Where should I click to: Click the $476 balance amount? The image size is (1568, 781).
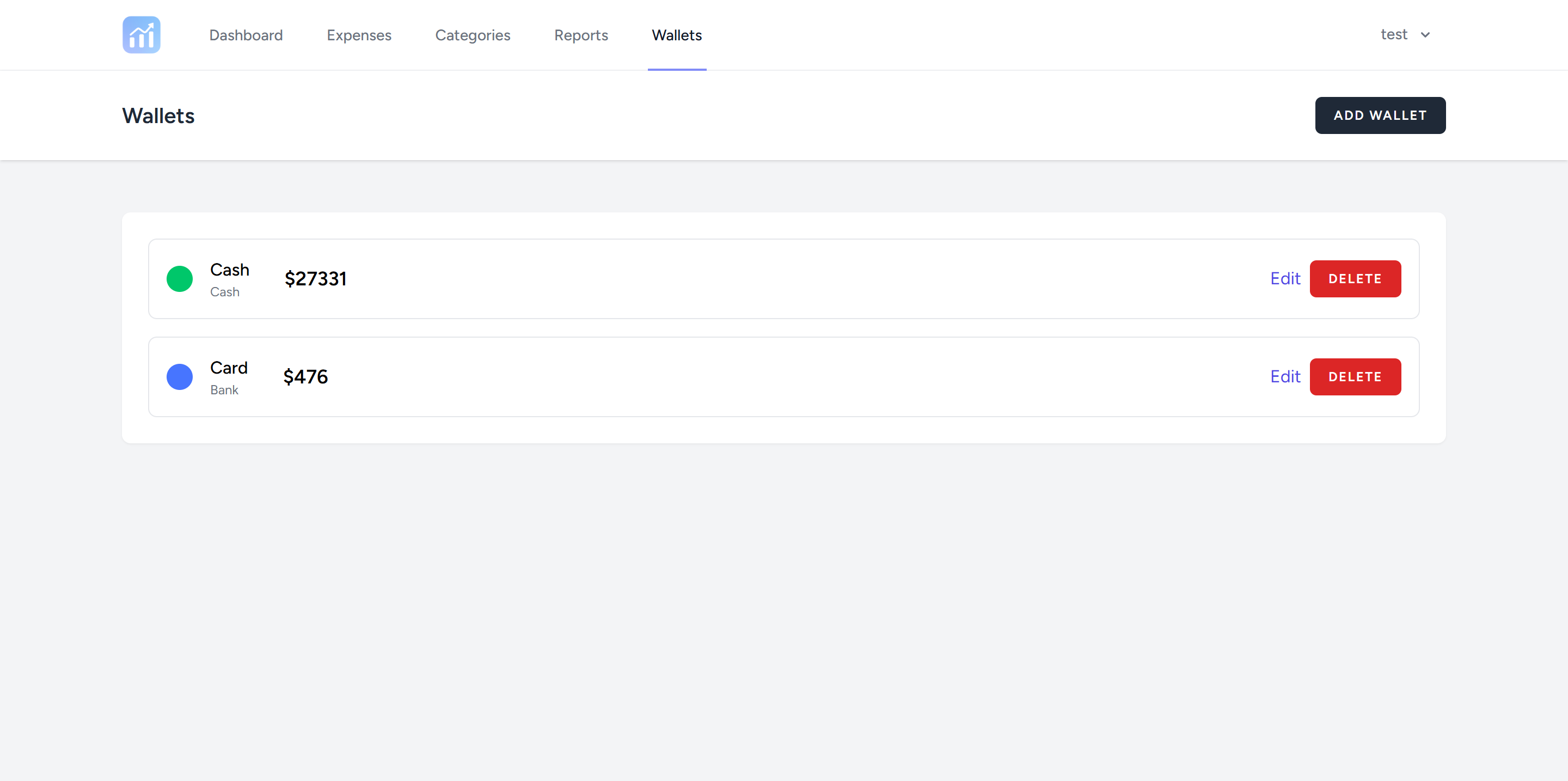click(x=305, y=377)
